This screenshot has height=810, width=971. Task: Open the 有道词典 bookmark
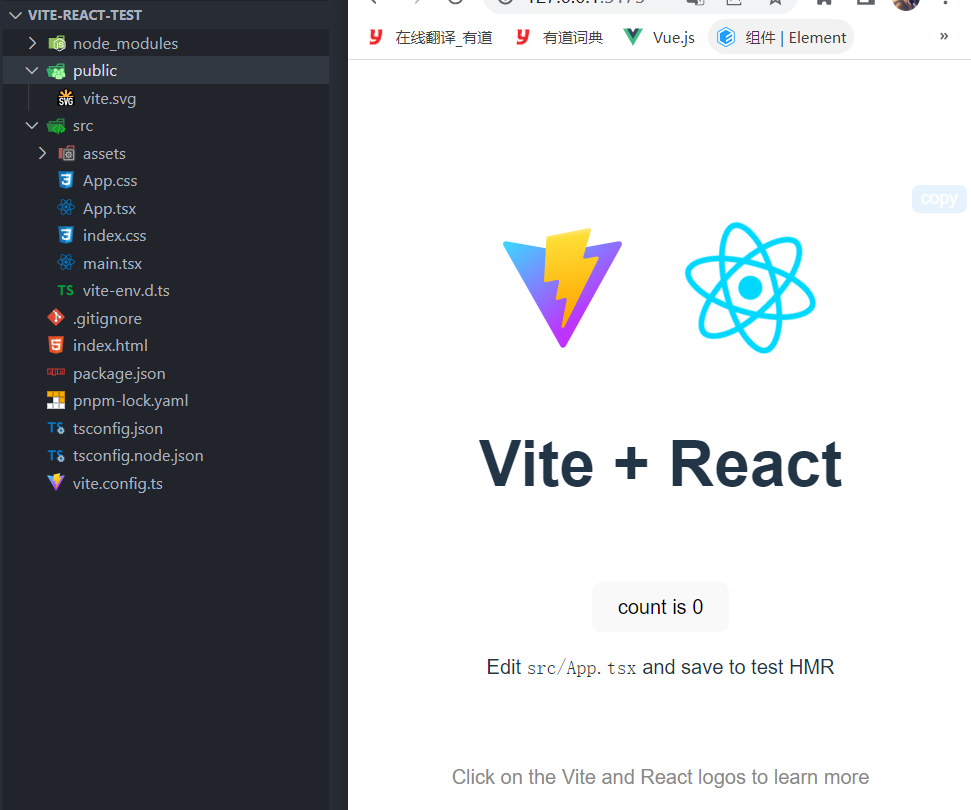click(x=560, y=37)
